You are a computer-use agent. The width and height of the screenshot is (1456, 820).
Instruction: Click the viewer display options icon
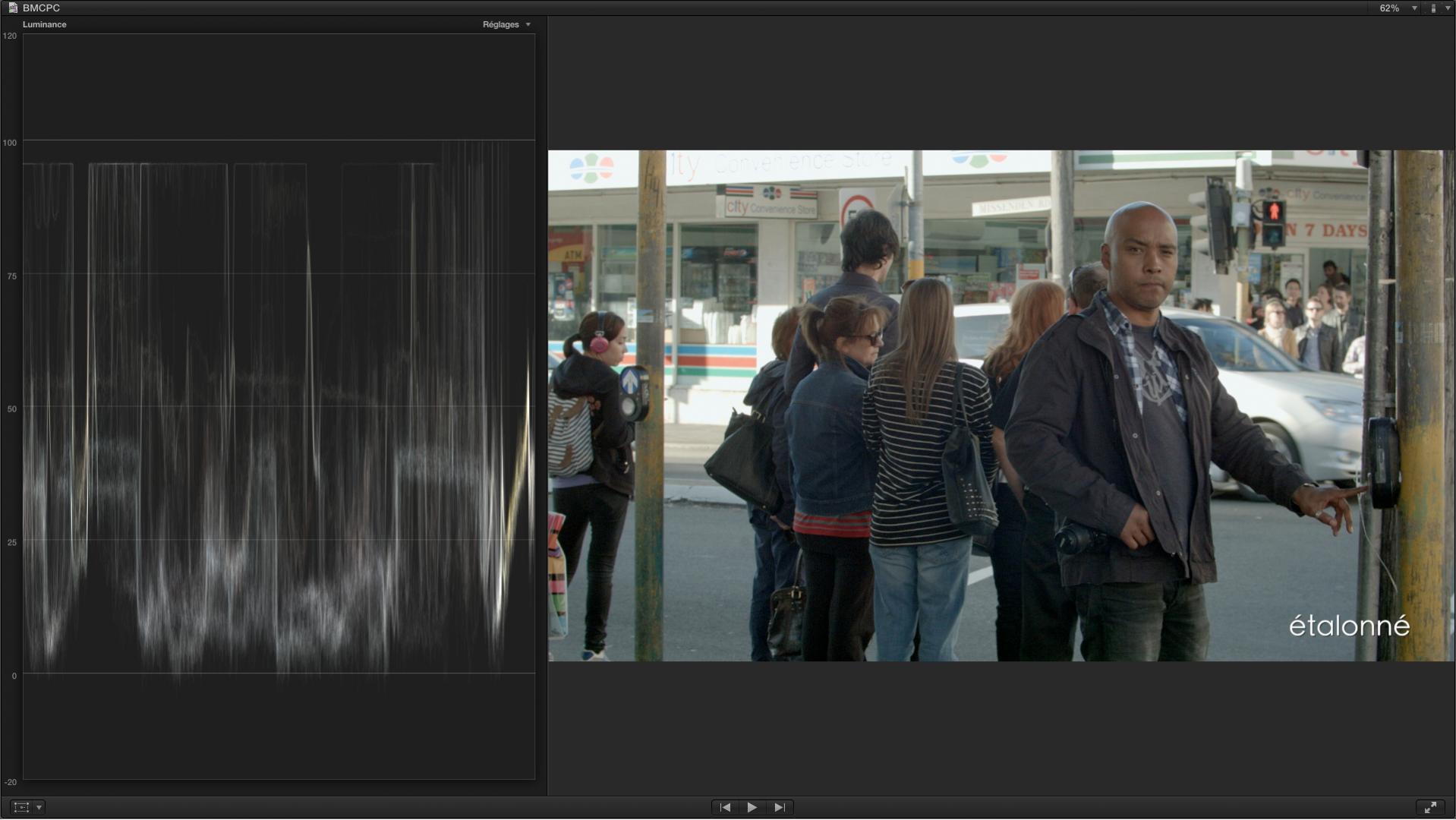[x=1433, y=8]
